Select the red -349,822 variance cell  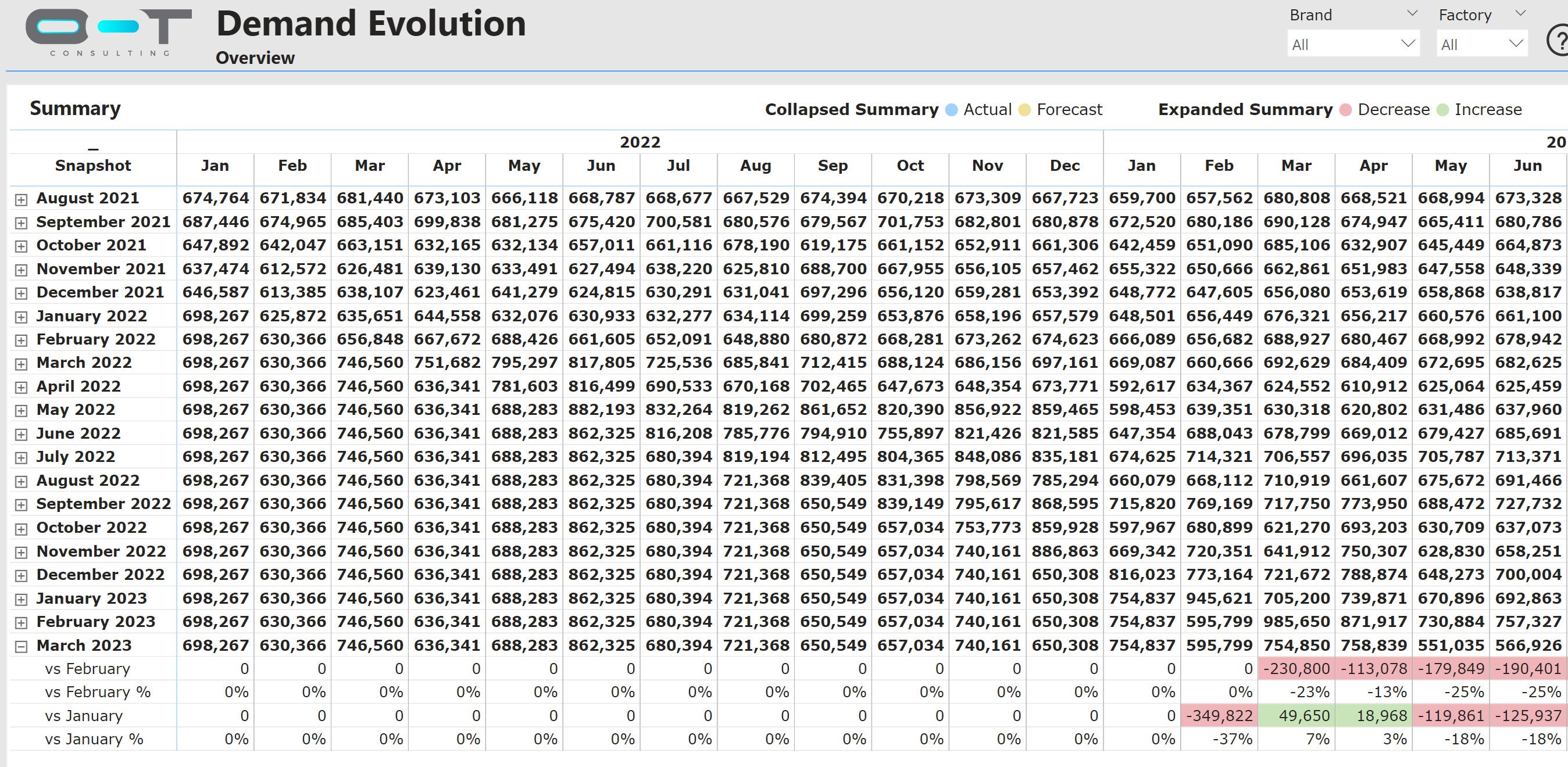coord(1219,715)
